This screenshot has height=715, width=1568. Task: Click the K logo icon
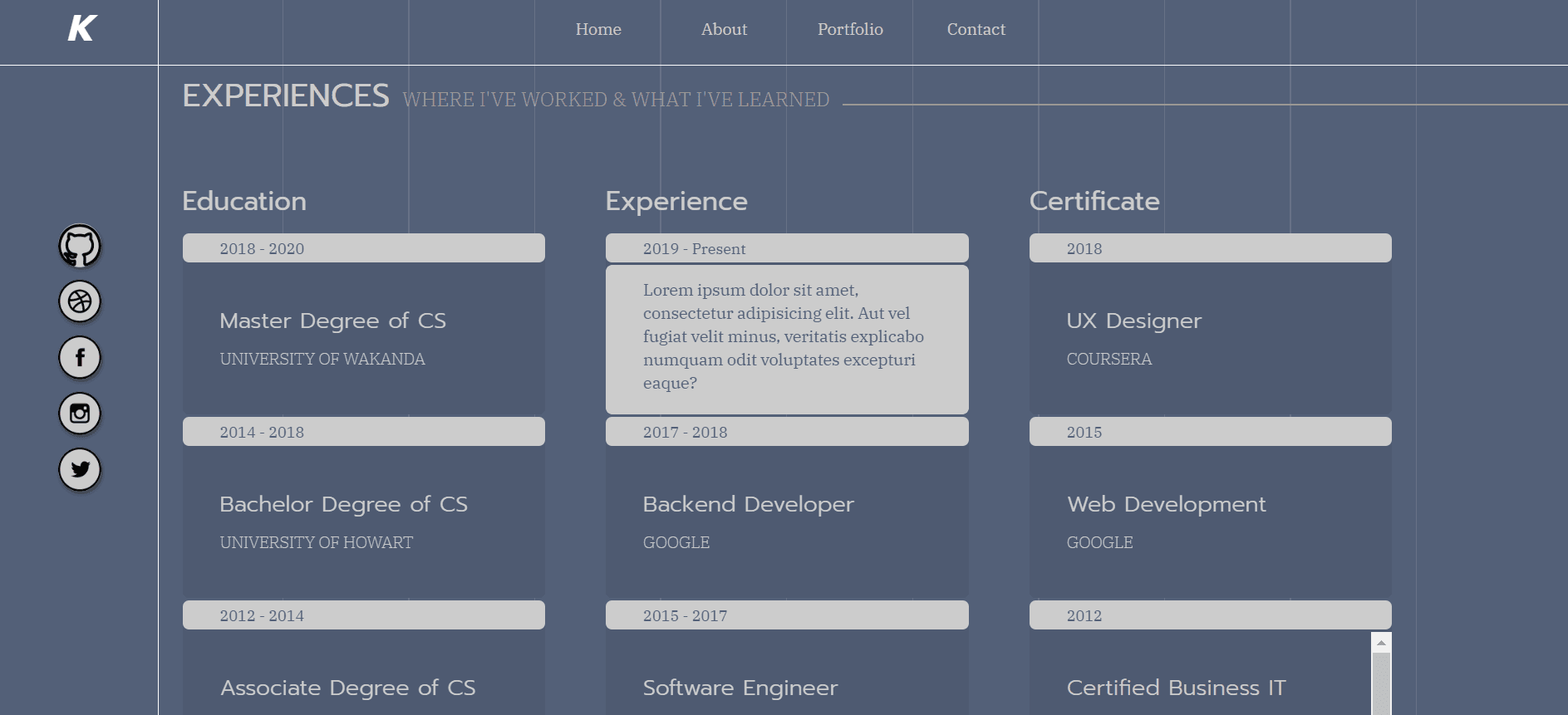82,28
